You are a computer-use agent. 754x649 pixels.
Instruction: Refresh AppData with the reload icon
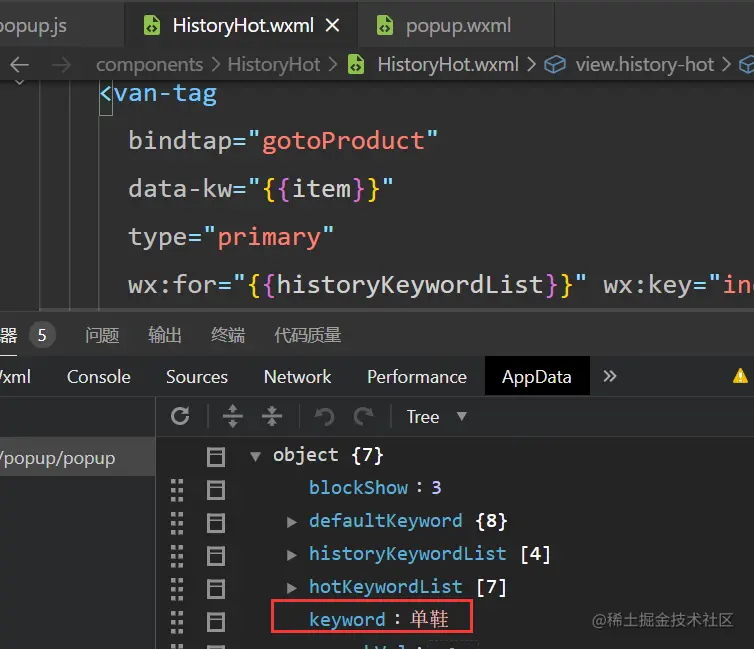[x=180, y=416]
